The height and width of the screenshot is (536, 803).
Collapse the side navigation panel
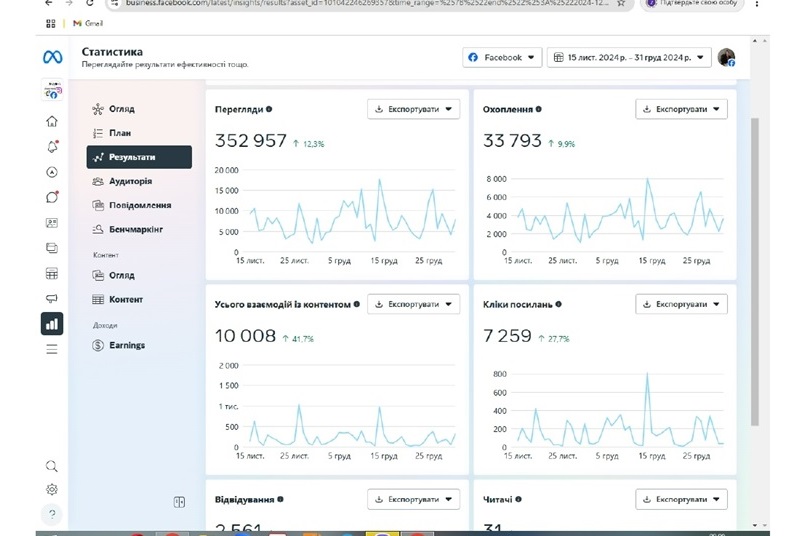coord(180,502)
